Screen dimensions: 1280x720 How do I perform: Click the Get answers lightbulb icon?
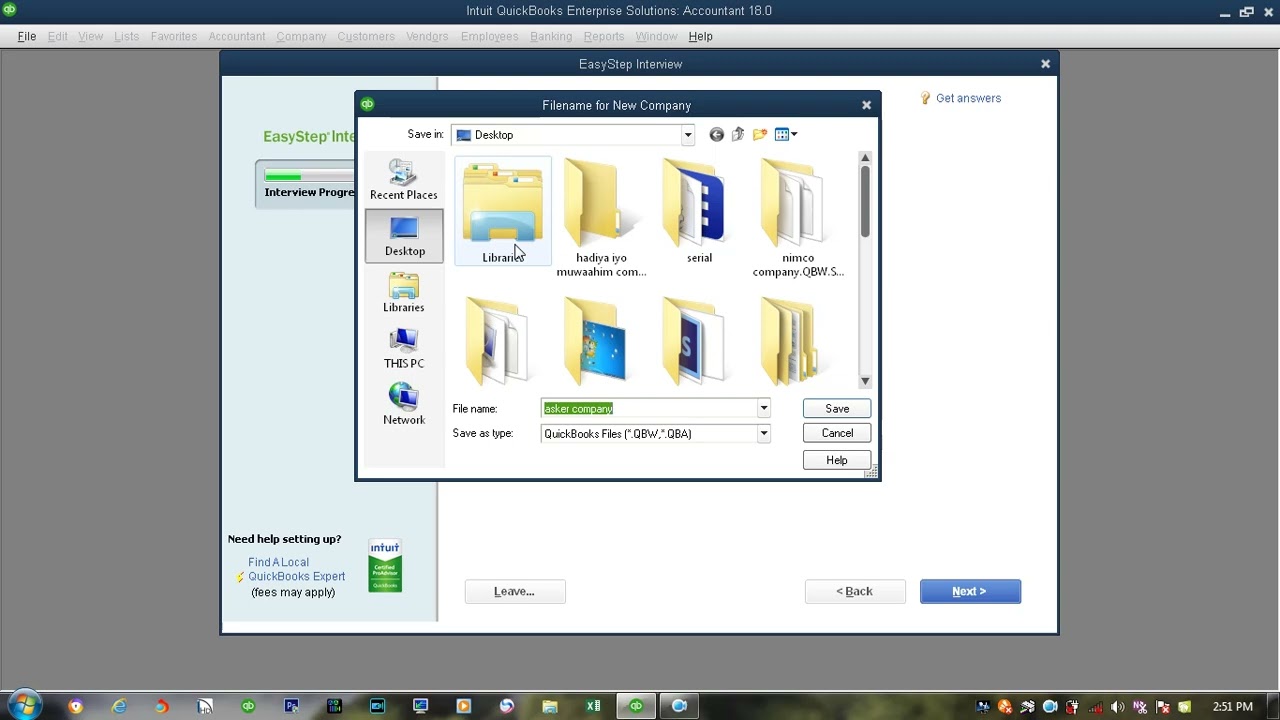[x=925, y=98]
